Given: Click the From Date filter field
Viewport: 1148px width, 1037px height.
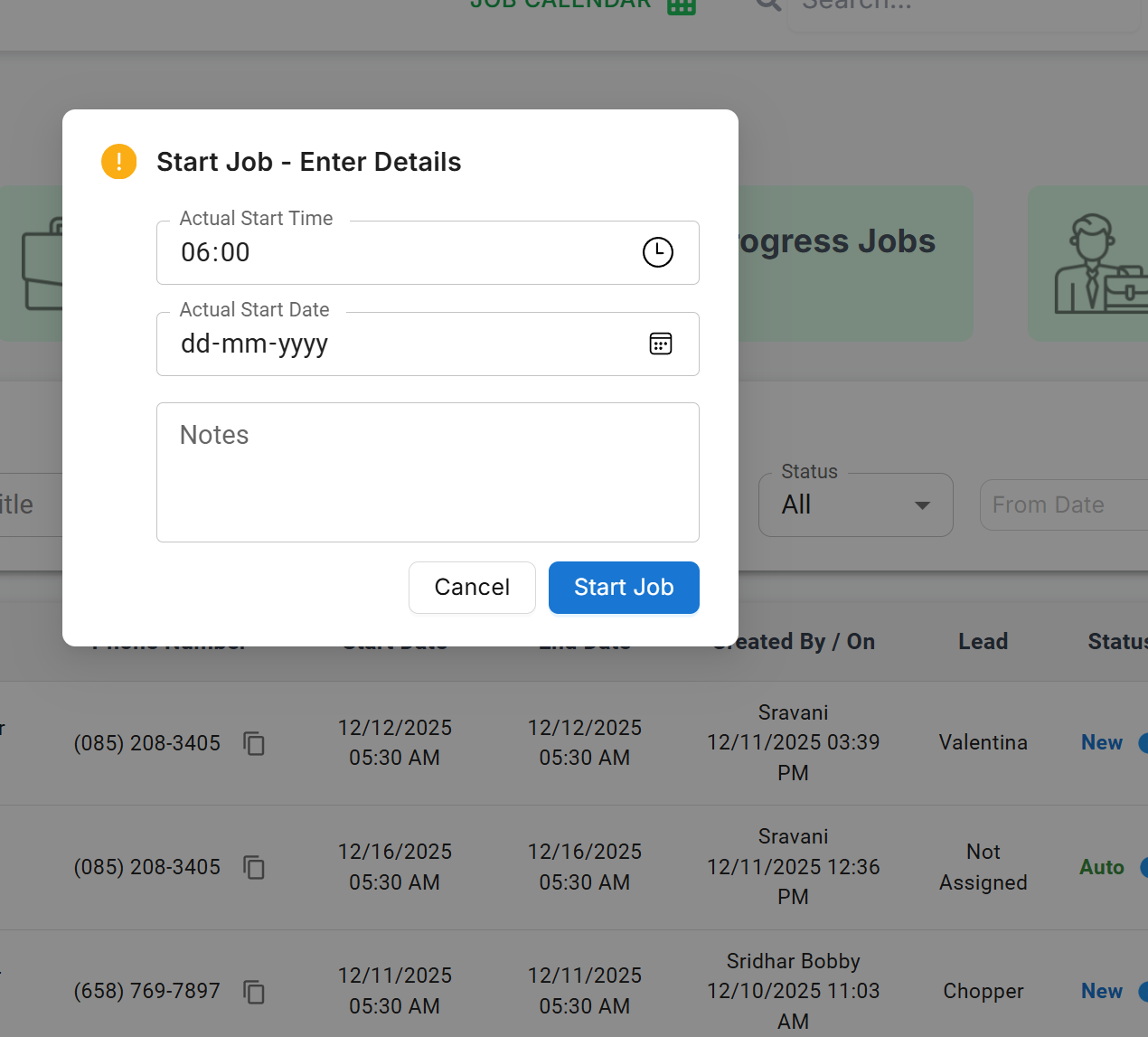Looking at the screenshot, I should (1062, 504).
